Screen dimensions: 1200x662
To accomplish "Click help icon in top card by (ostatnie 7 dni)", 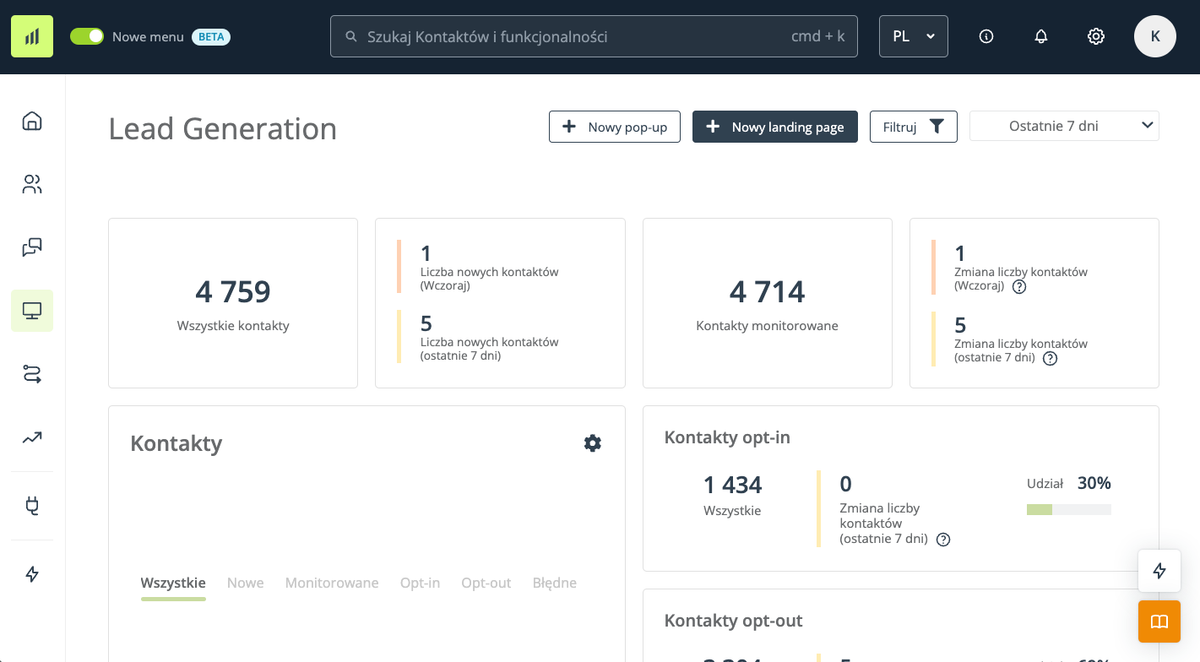I will pos(1050,358).
